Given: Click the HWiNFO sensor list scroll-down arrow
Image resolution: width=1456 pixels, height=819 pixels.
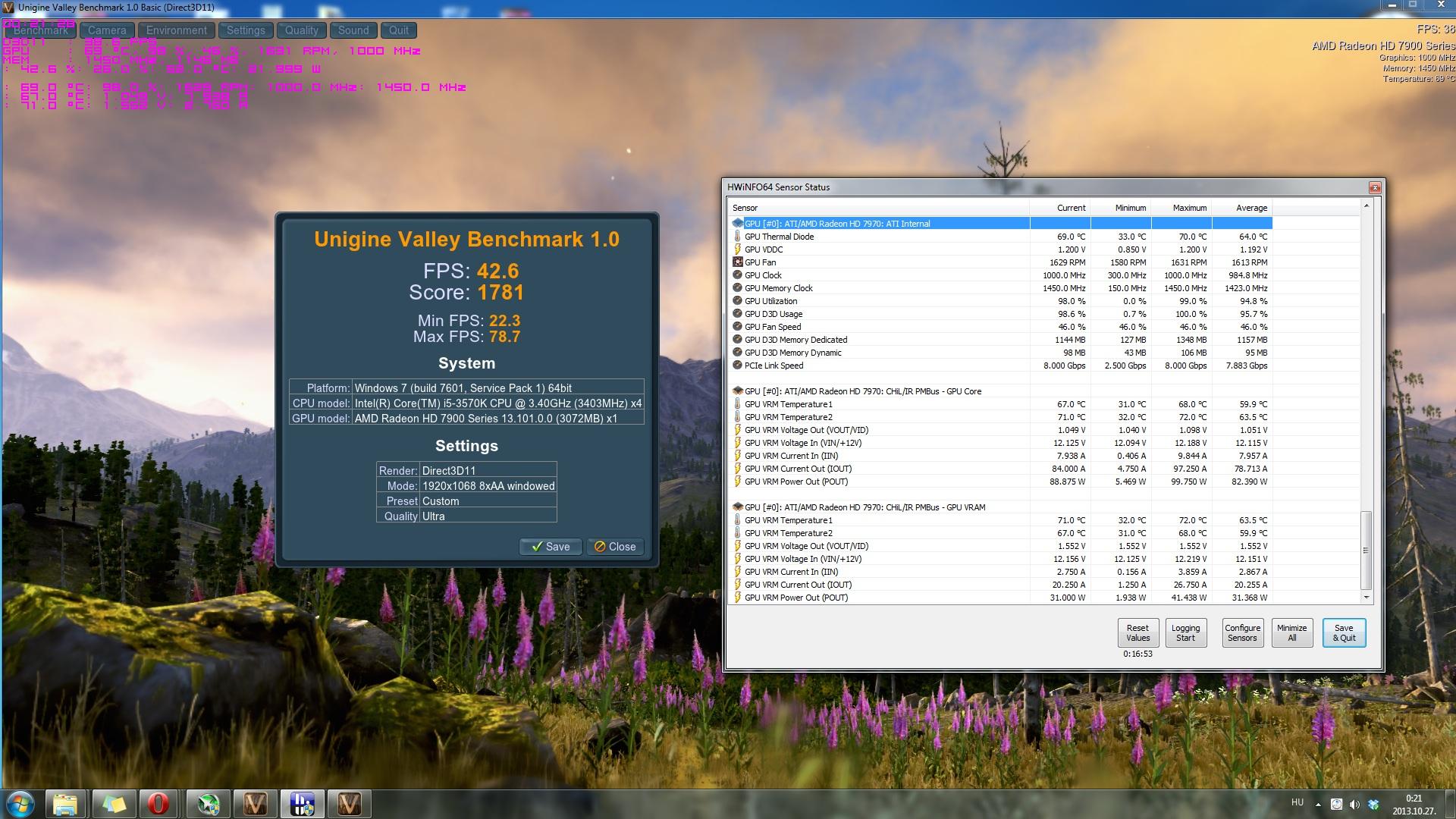Looking at the screenshot, I should (x=1367, y=598).
